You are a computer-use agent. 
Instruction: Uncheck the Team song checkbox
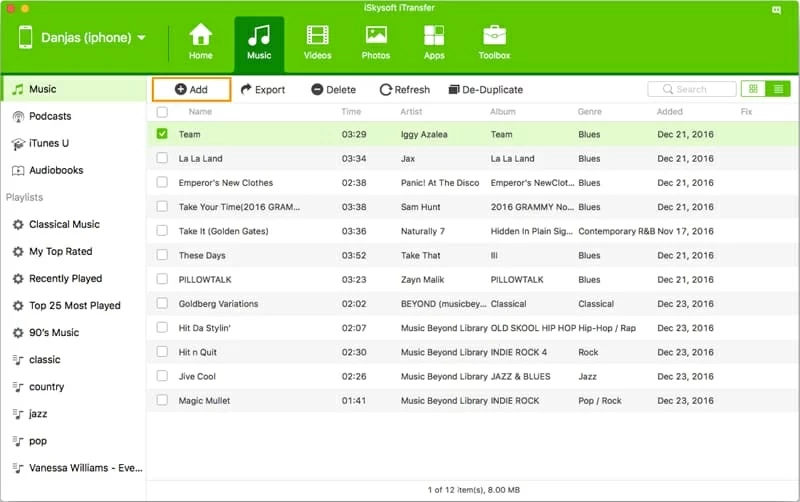tap(162, 134)
